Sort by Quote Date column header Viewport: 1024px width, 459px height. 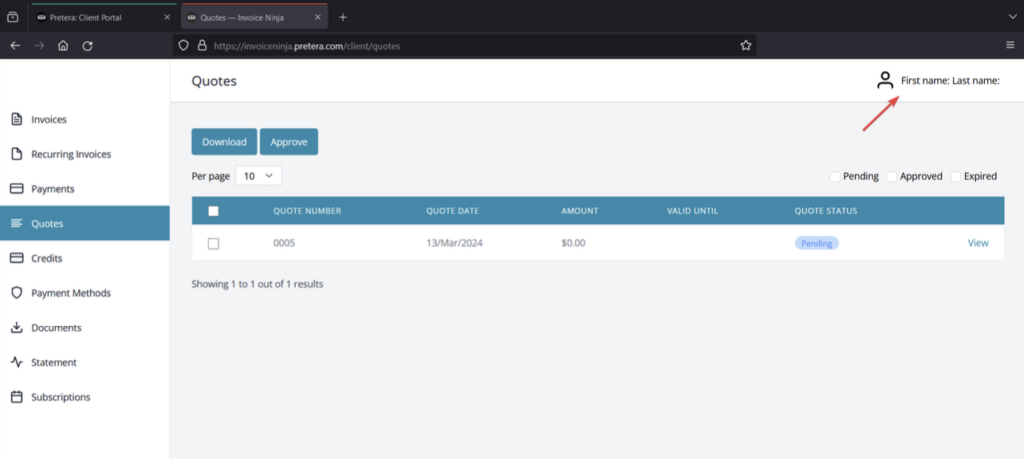[453, 211]
